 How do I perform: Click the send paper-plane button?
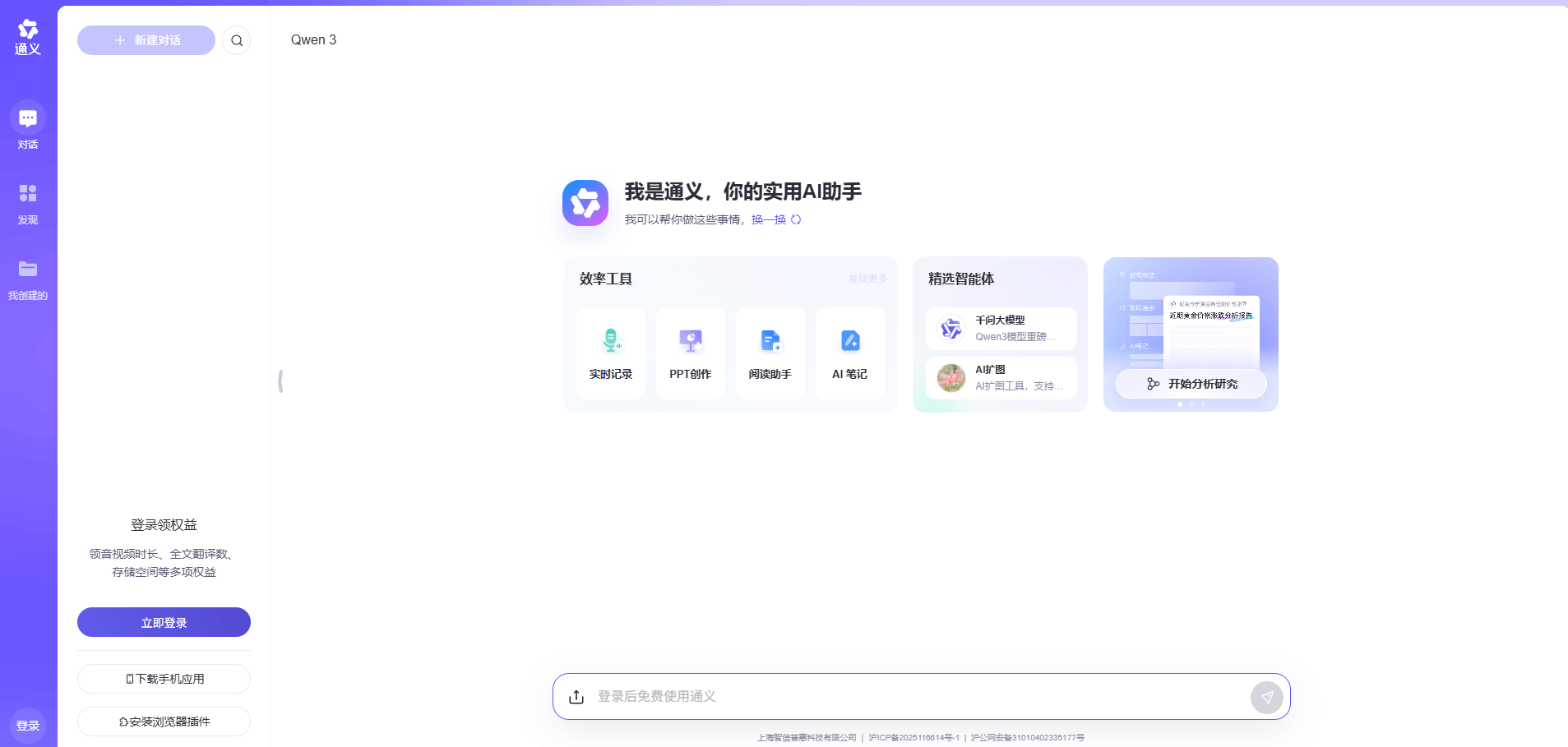[1267, 698]
